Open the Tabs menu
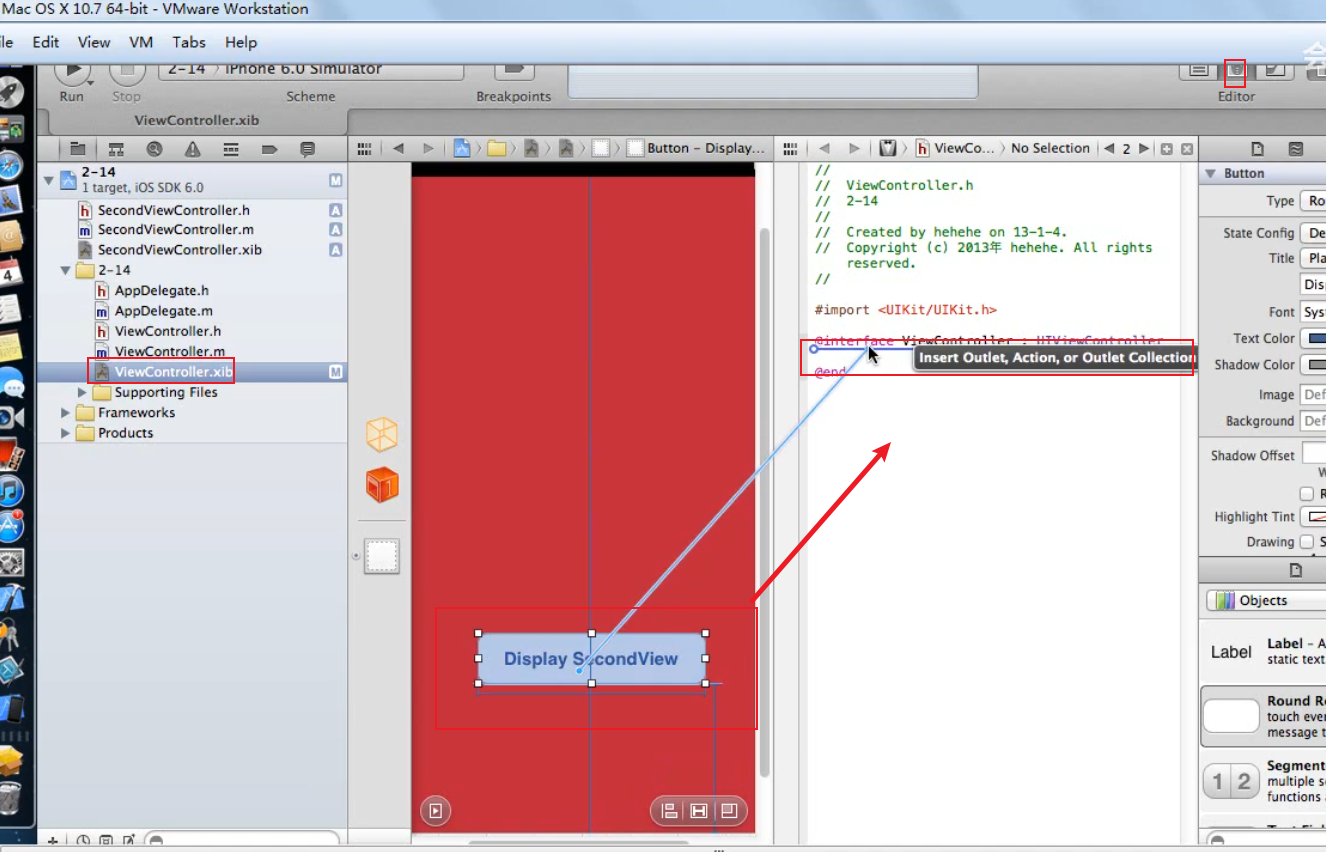The image size is (1326, 852). (x=189, y=42)
